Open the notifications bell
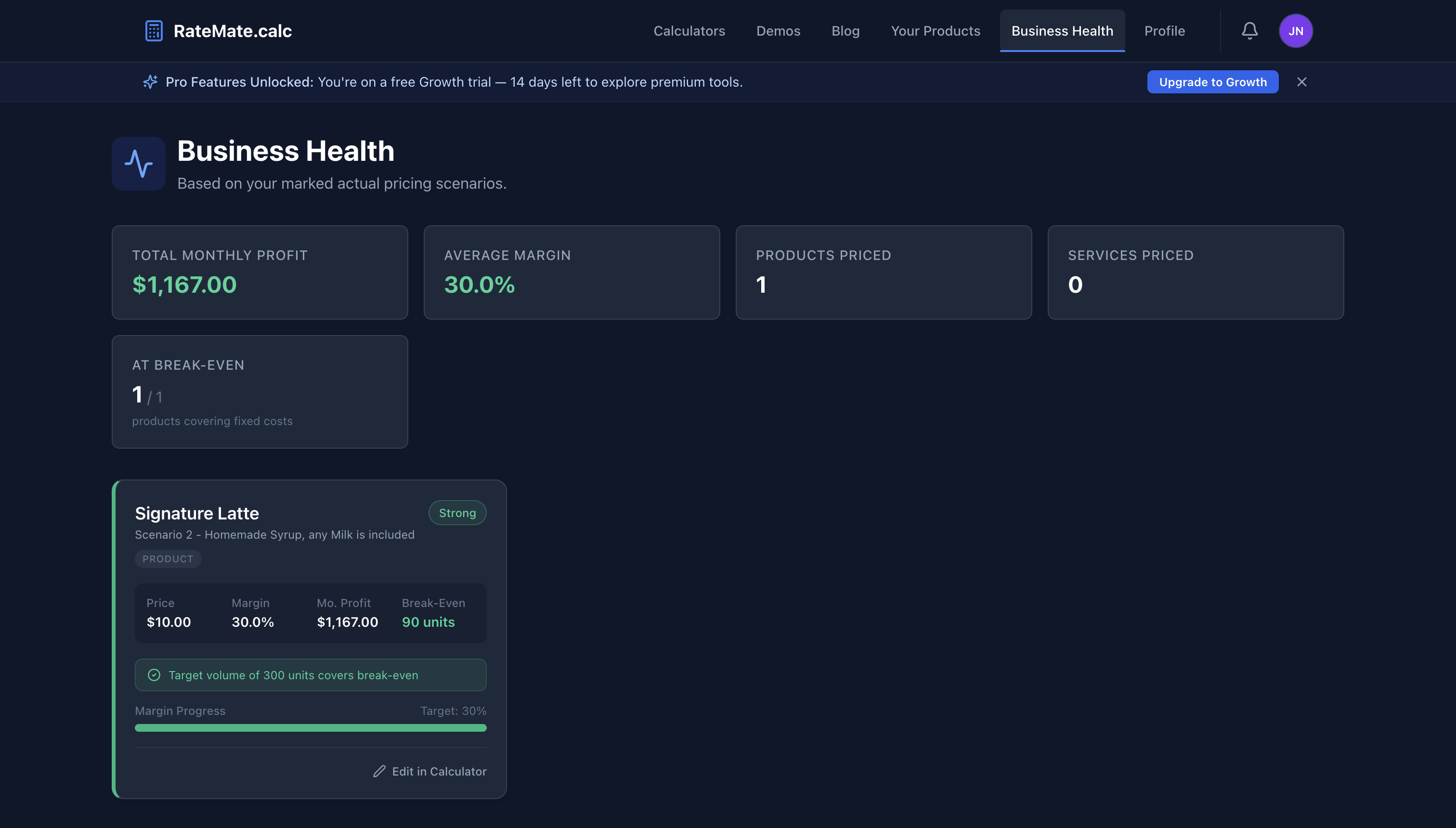 1249,31
